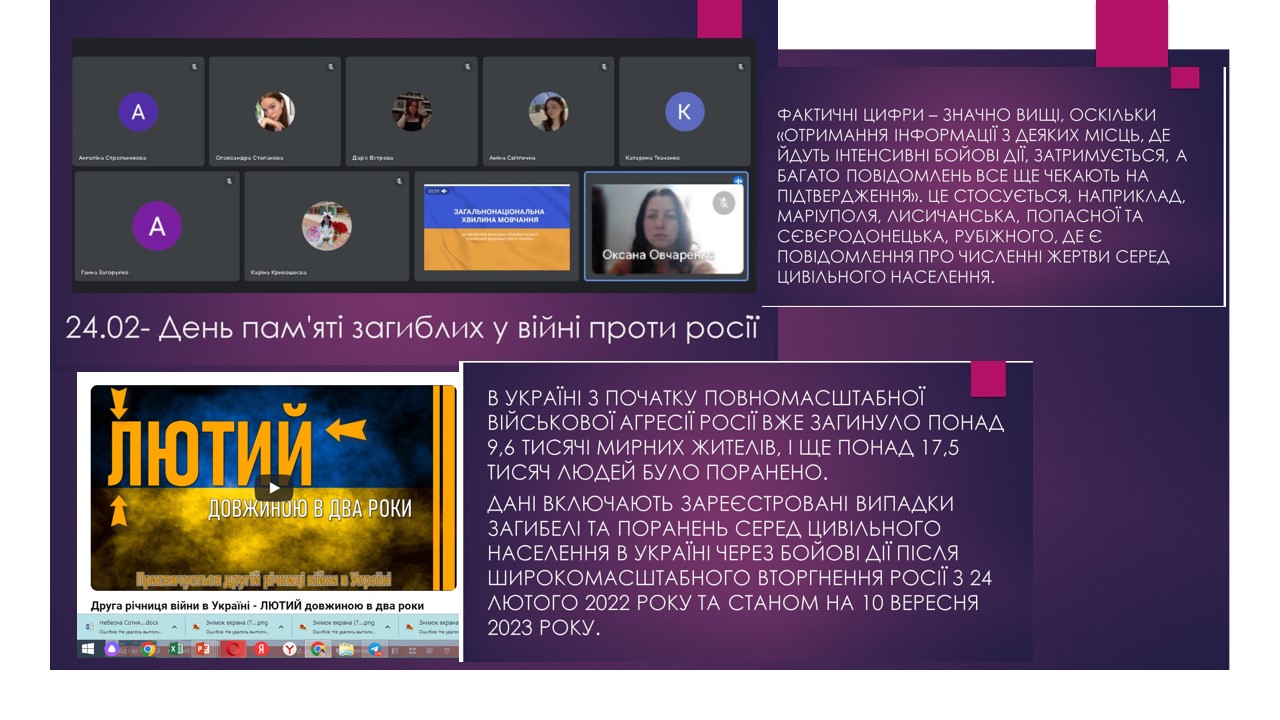Open Yandex Browser "Y" taskbar icon
The height and width of the screenshot is (720, 1280).
[x=290, y=649]
